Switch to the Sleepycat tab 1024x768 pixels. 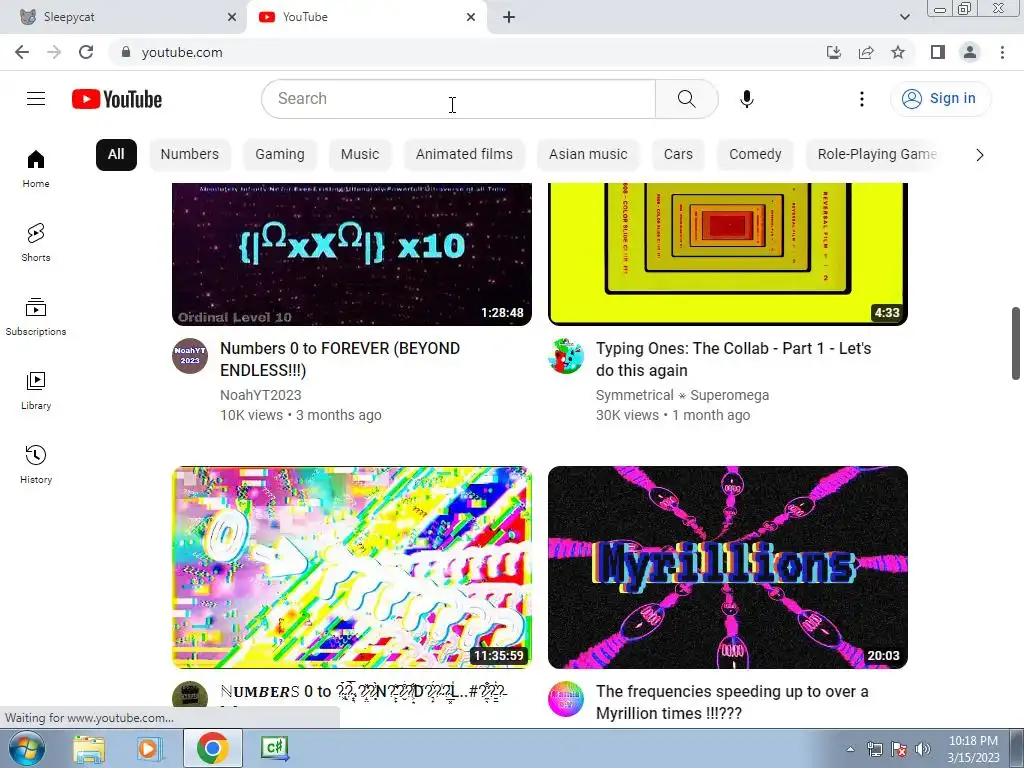tap(123, 17)
